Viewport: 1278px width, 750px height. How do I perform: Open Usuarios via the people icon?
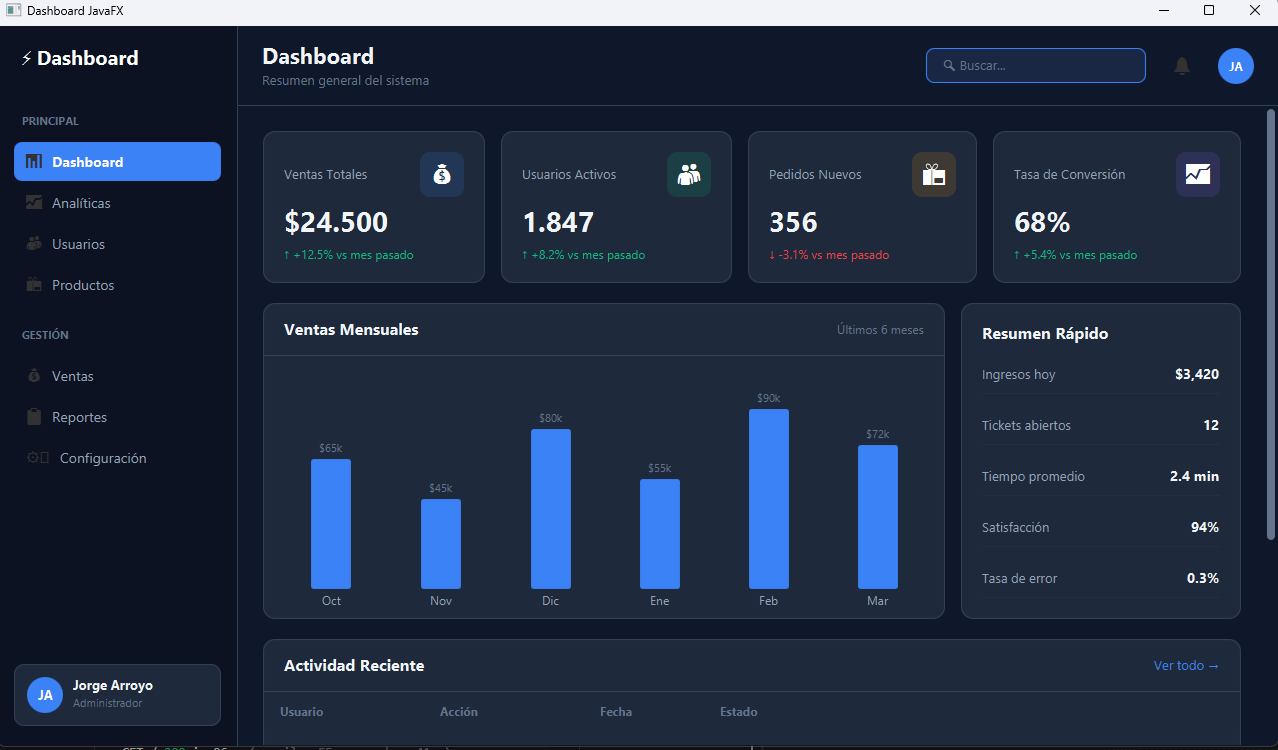click(33, 243)
